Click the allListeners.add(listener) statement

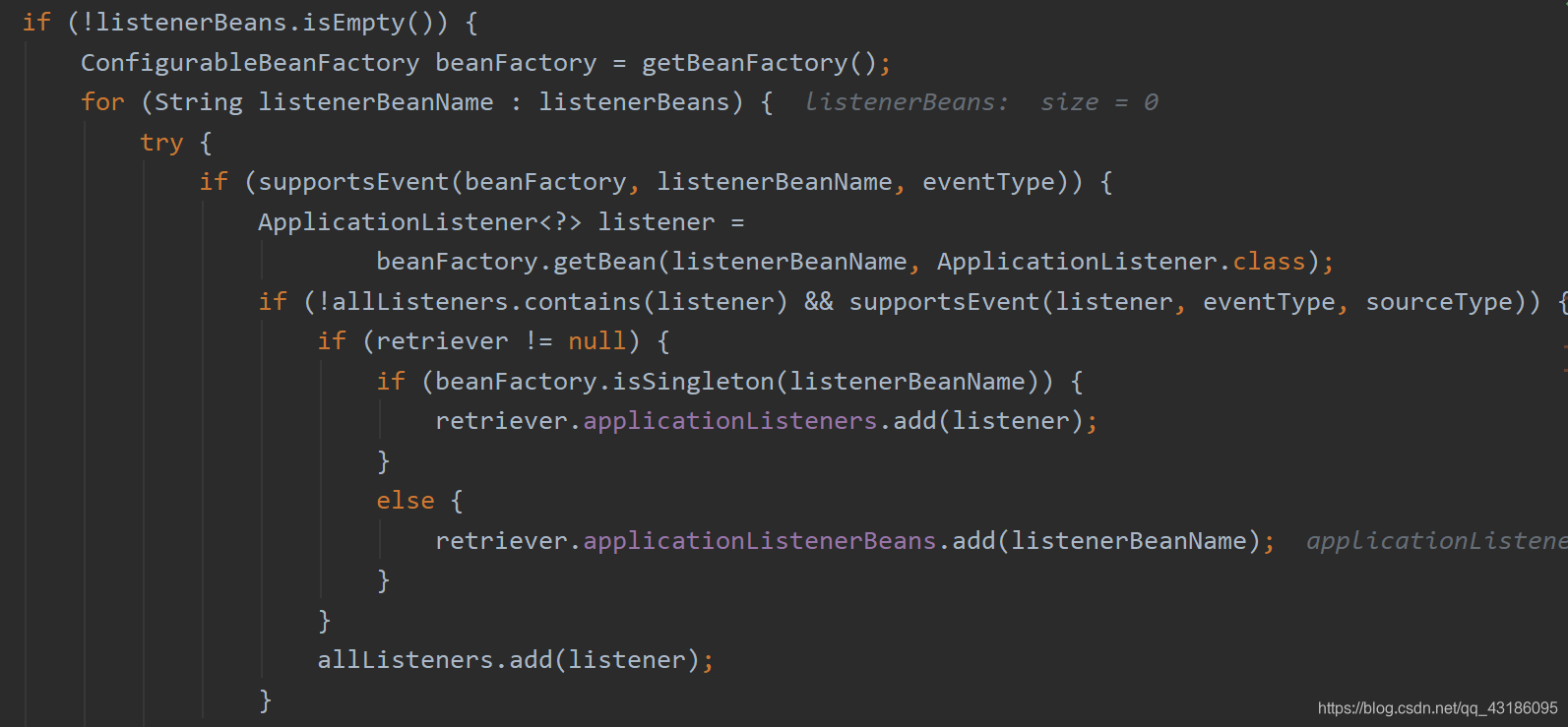click(x=516, y=660)
